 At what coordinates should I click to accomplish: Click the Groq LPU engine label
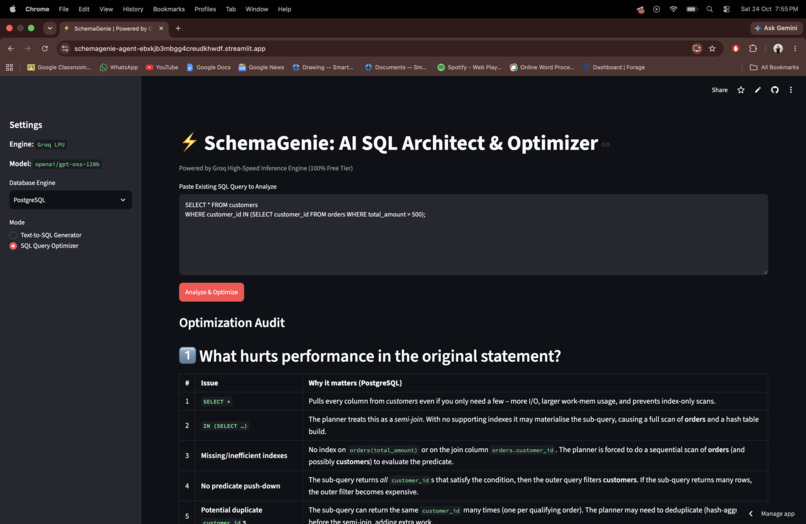tap(51, 144)
